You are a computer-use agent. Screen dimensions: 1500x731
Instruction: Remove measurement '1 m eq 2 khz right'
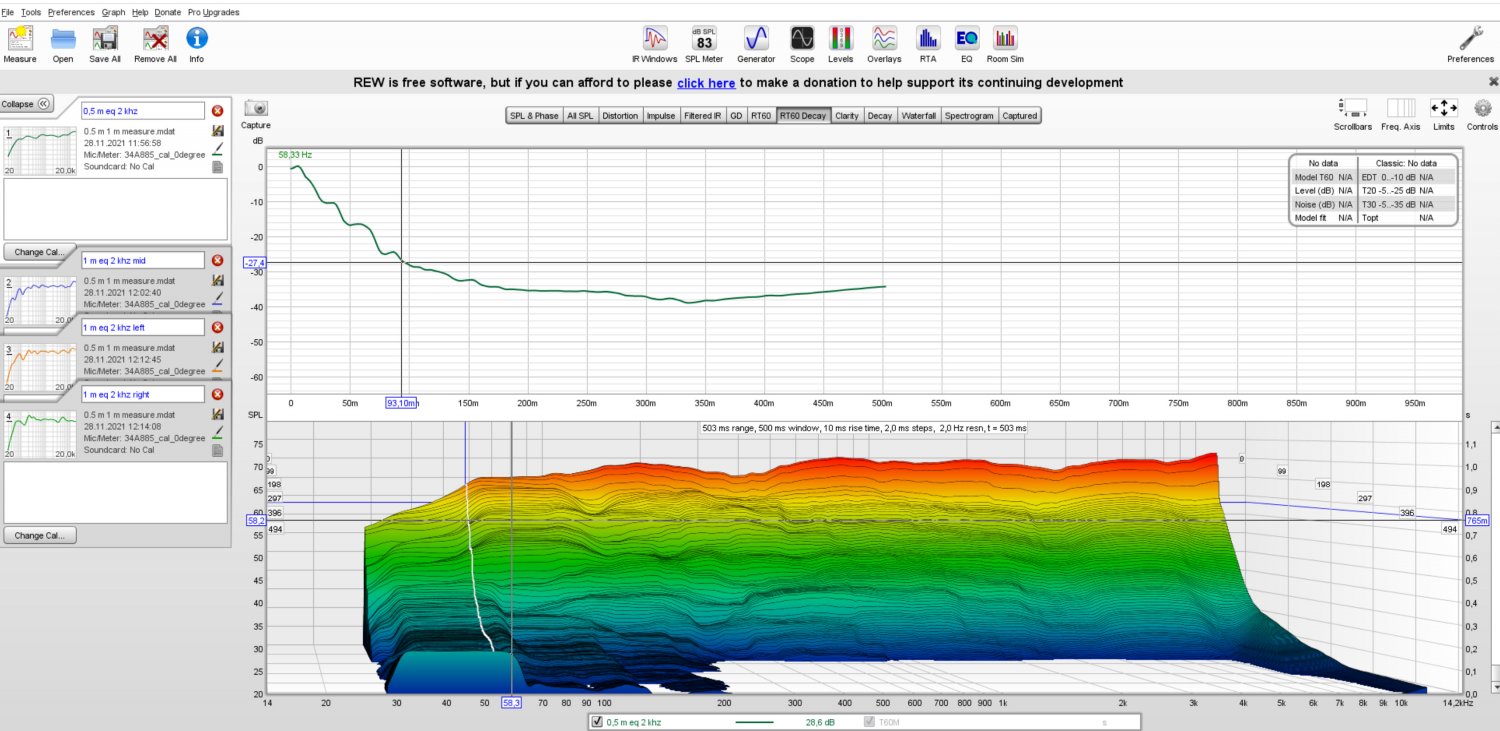[x=217, y=394]
